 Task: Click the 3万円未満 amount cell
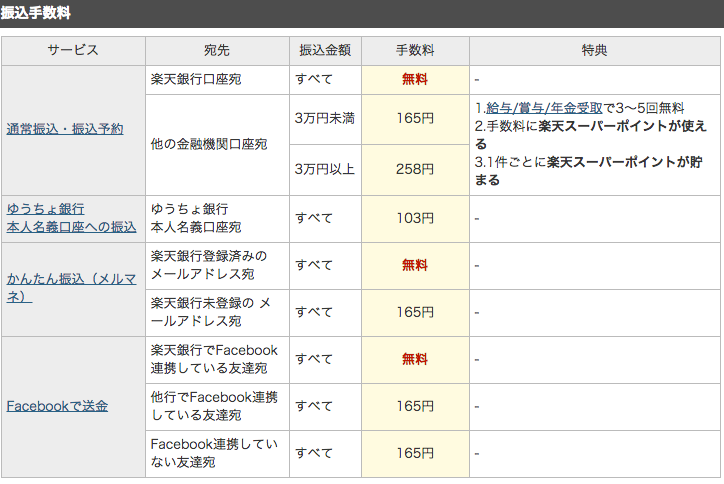click(325, 119)
